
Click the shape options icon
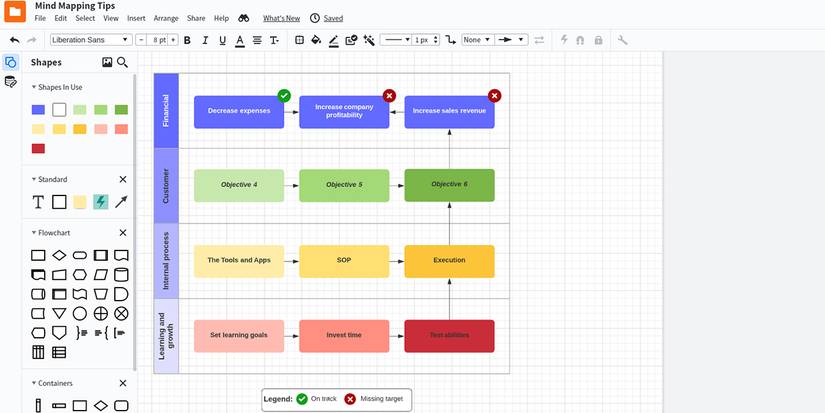299,40
